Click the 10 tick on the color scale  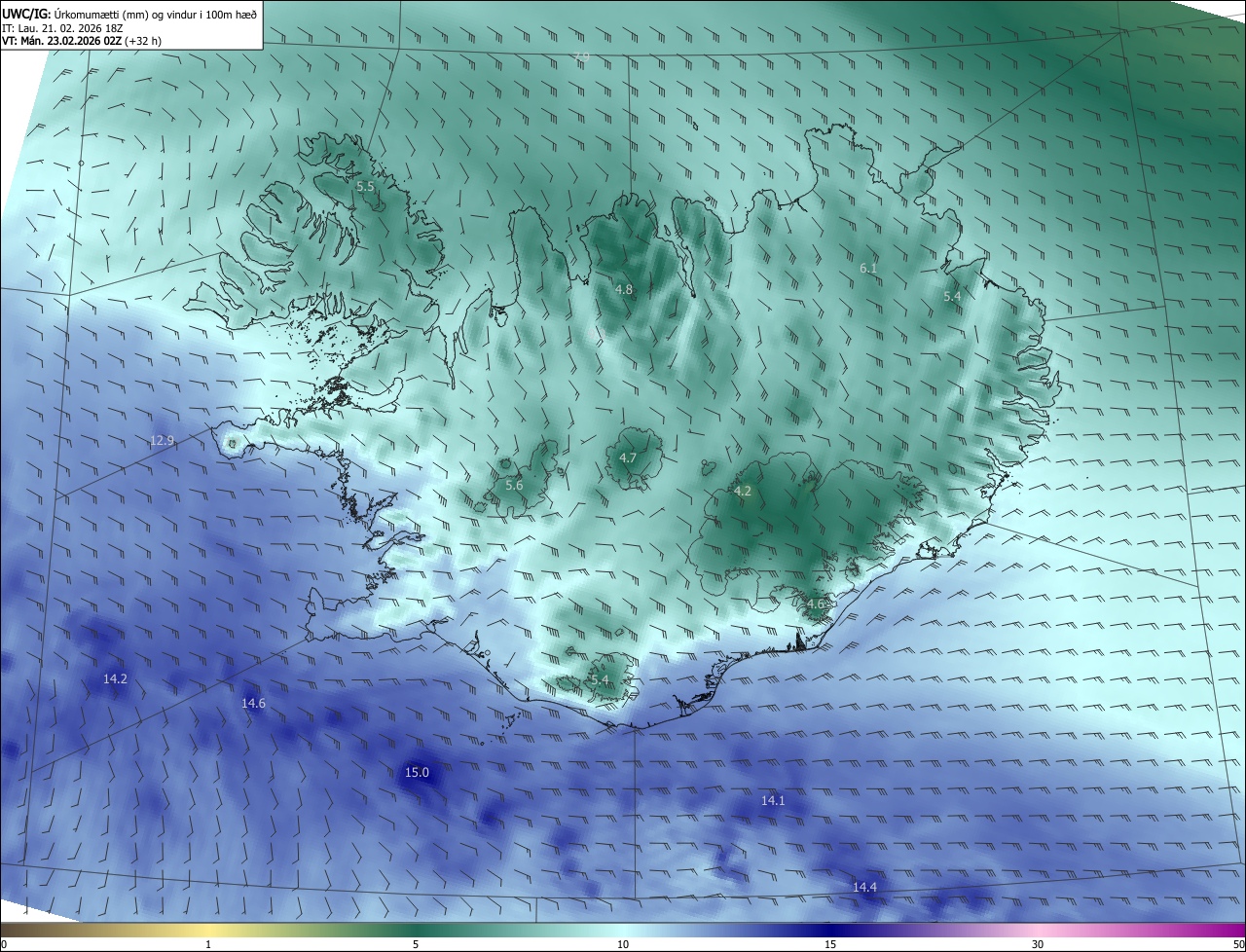(623, 944)
